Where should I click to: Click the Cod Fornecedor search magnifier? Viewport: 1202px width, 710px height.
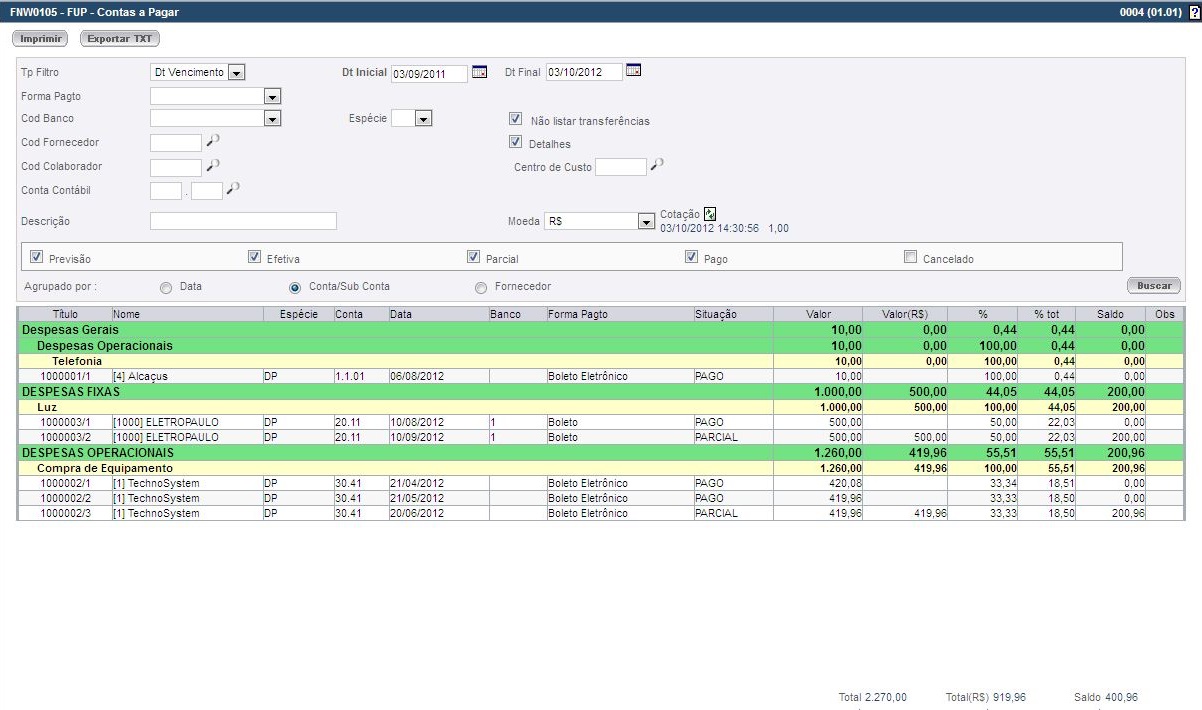pyautogui.click(x=213, y=142)
